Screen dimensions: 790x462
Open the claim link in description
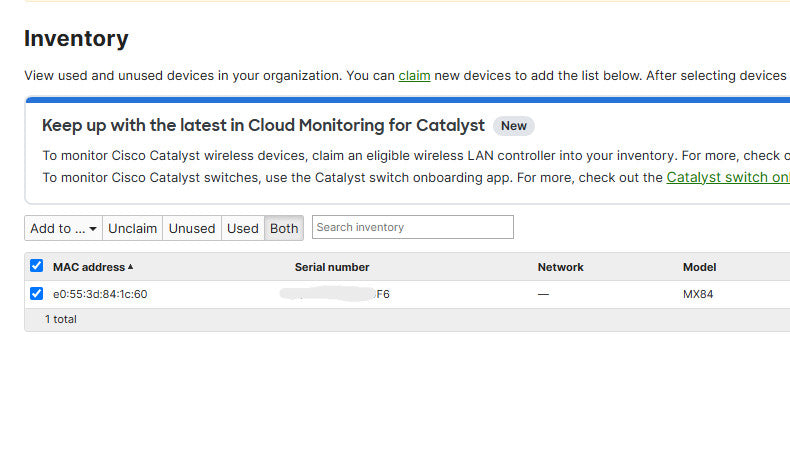coord(414,76)
